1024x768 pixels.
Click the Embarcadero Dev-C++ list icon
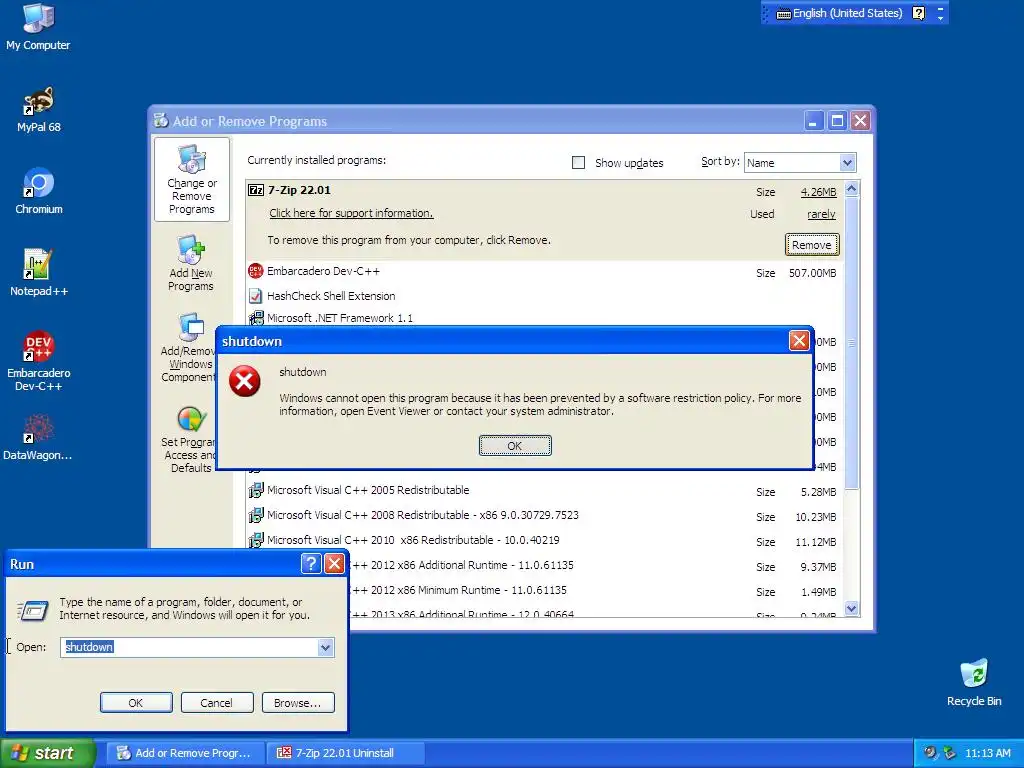(256, 271)
